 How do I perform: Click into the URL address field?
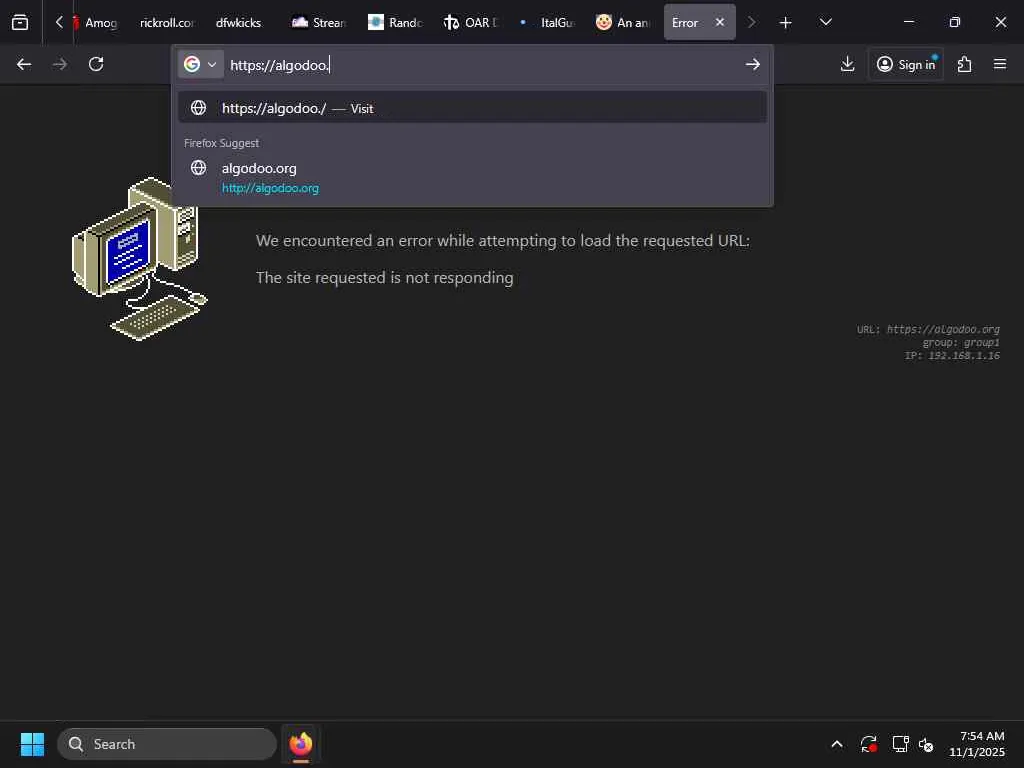[483, 65]
